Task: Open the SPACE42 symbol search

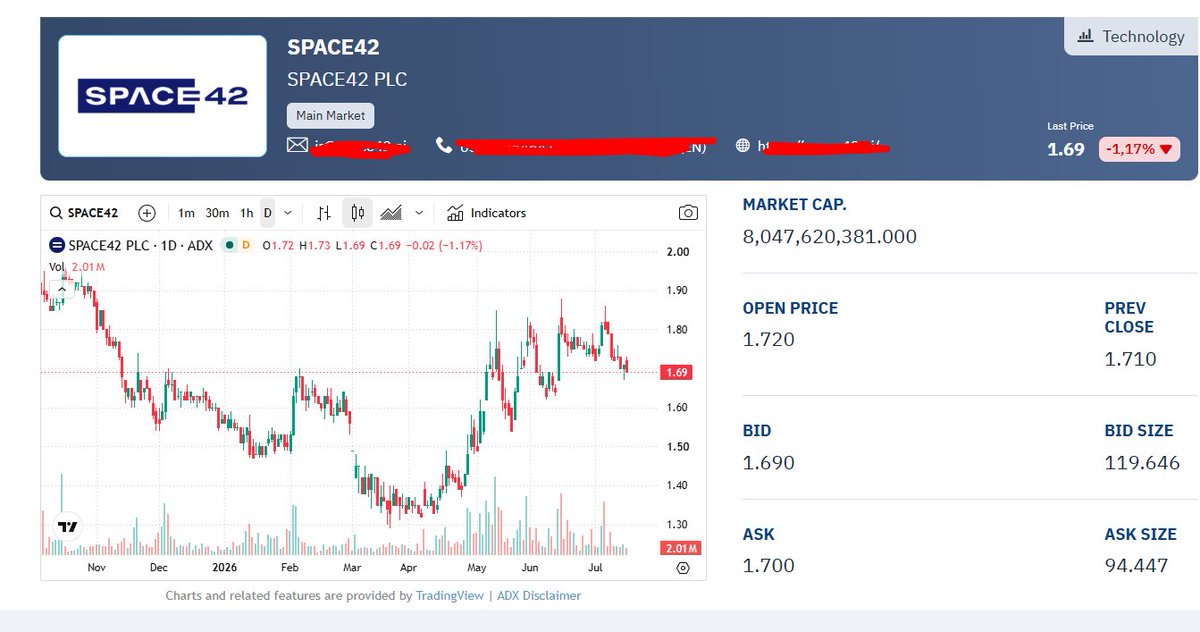Action: 84,213
